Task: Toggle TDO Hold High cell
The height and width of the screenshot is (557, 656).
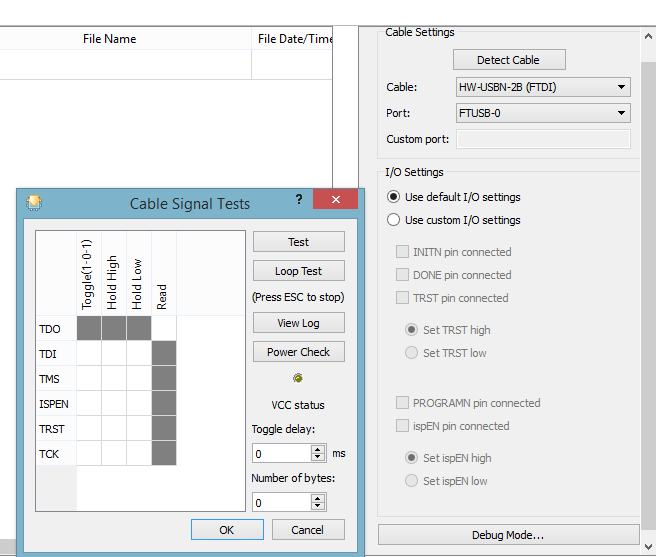Action: [114, 328]
